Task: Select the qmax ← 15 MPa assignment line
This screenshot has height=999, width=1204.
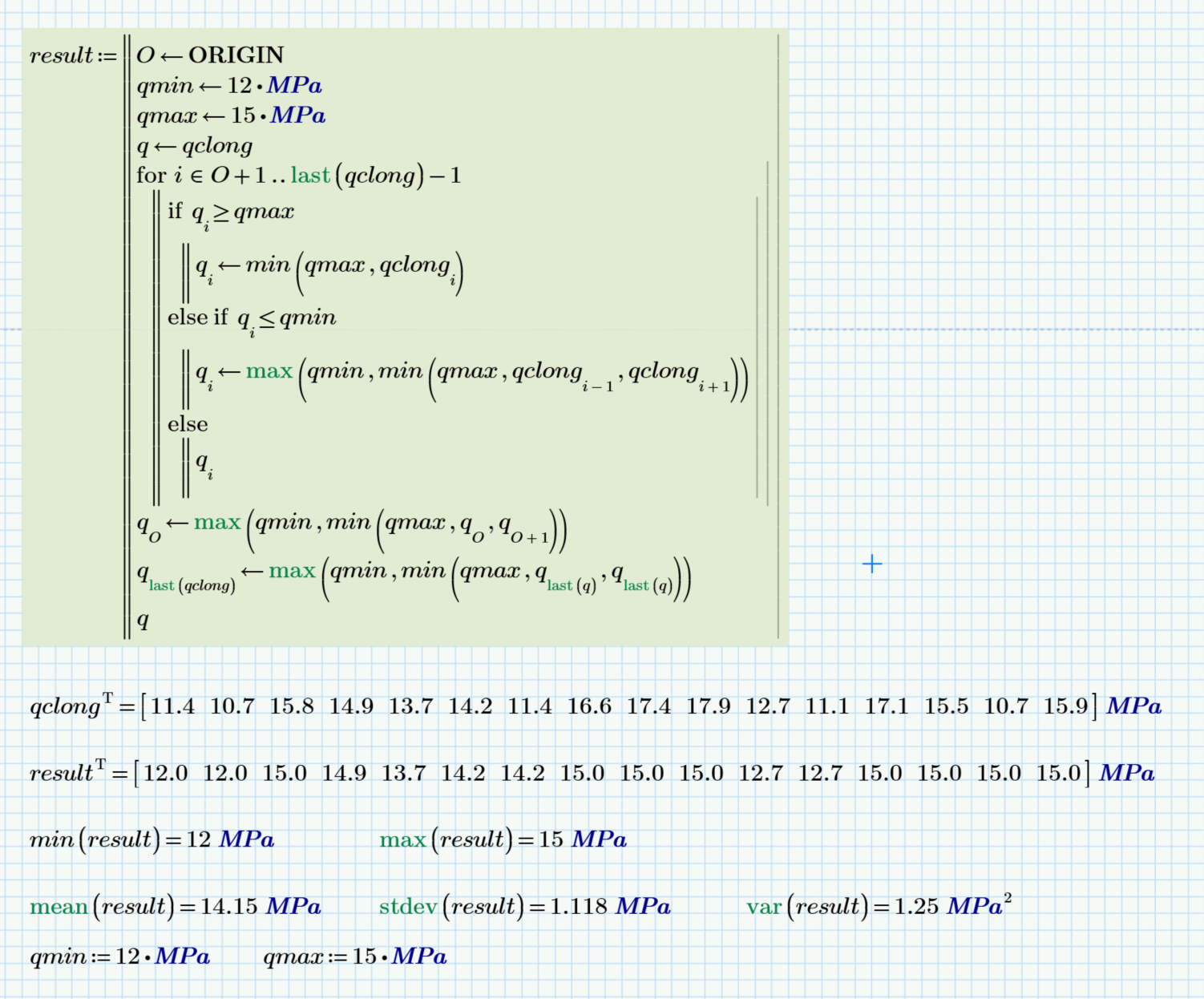Action: click(x=230, y=115)
